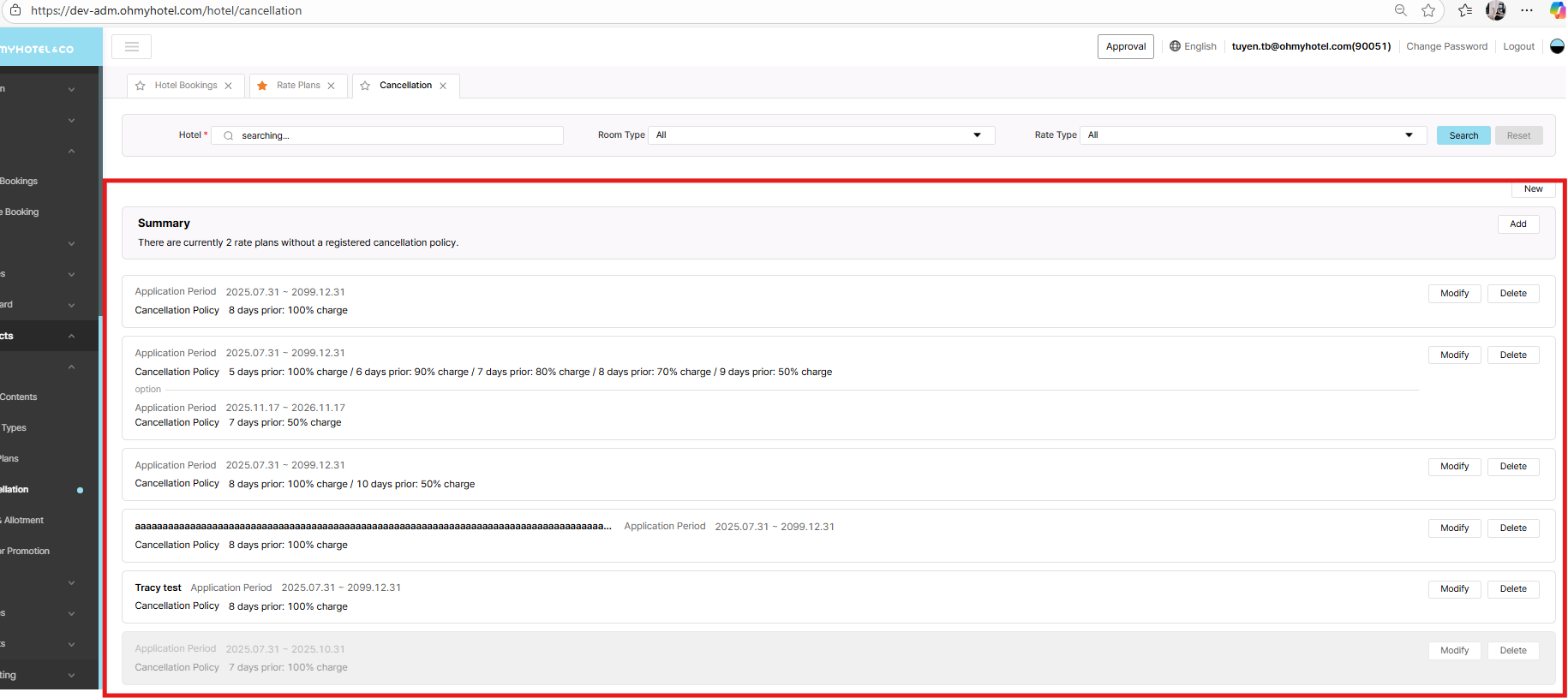Click Change Password link

pos(1446,46)
